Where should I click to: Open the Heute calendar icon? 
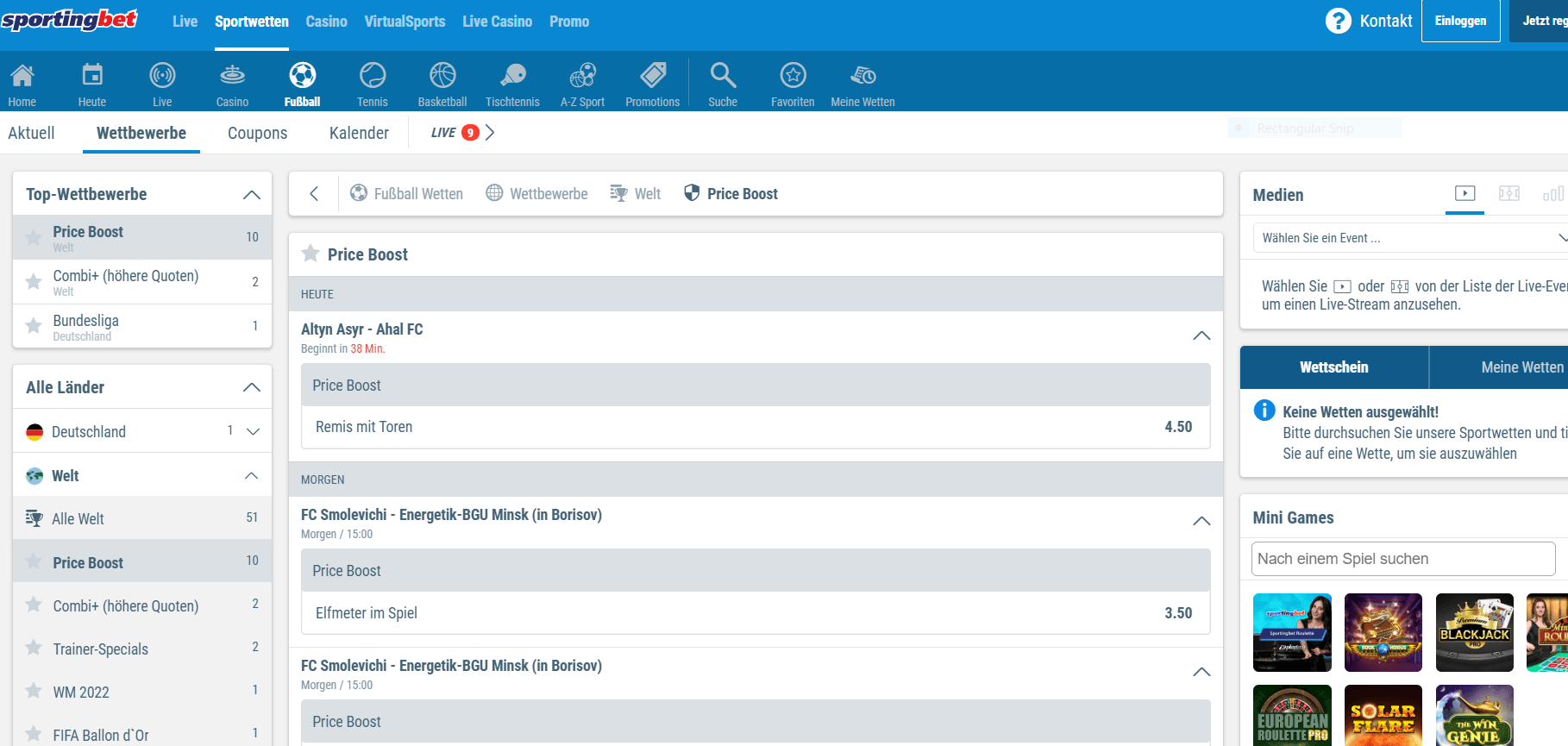coord(92,76)
